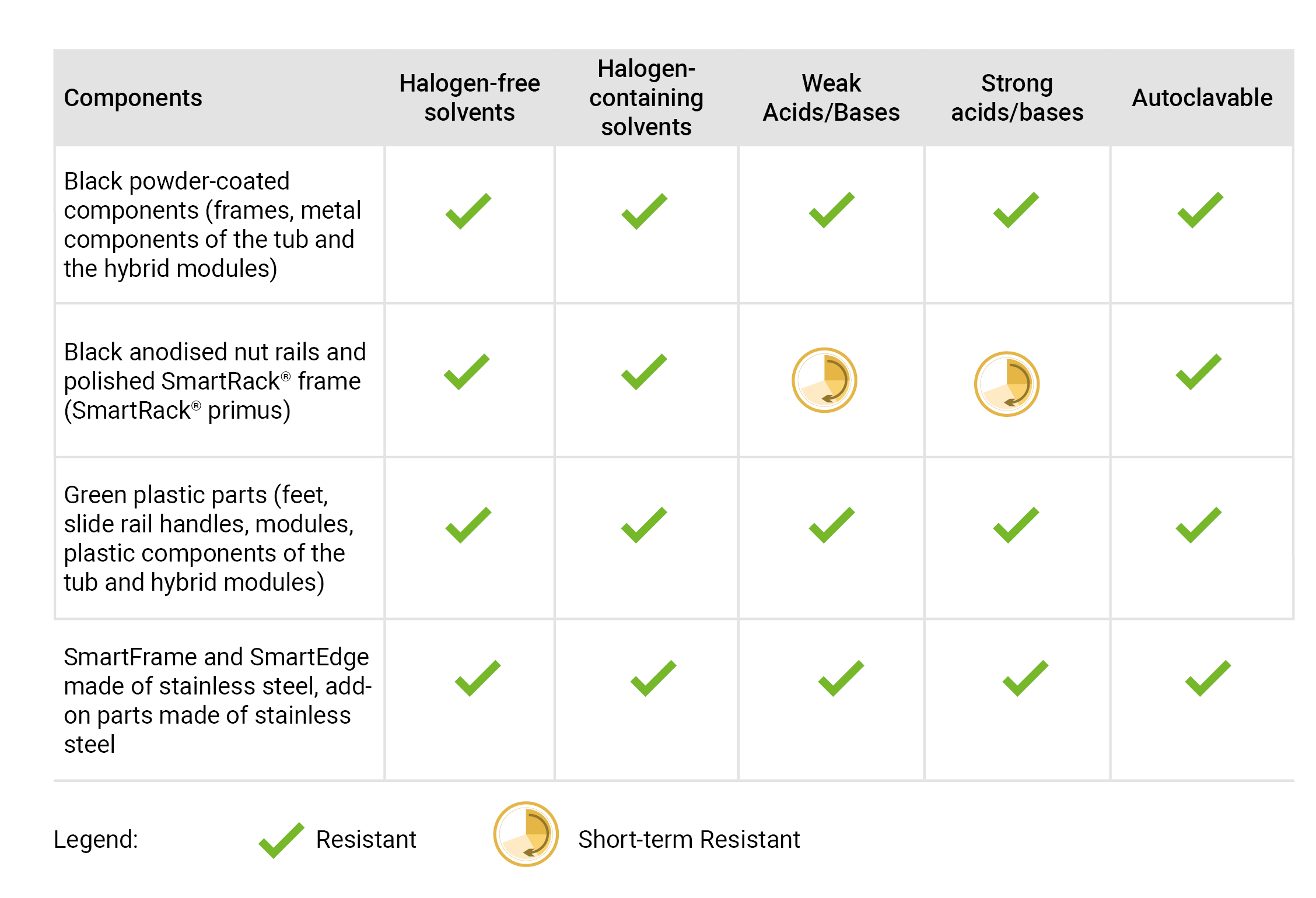Click the green Resistant checkmark in the legend
Viewport: 1316px width, 898px height.
281,840
